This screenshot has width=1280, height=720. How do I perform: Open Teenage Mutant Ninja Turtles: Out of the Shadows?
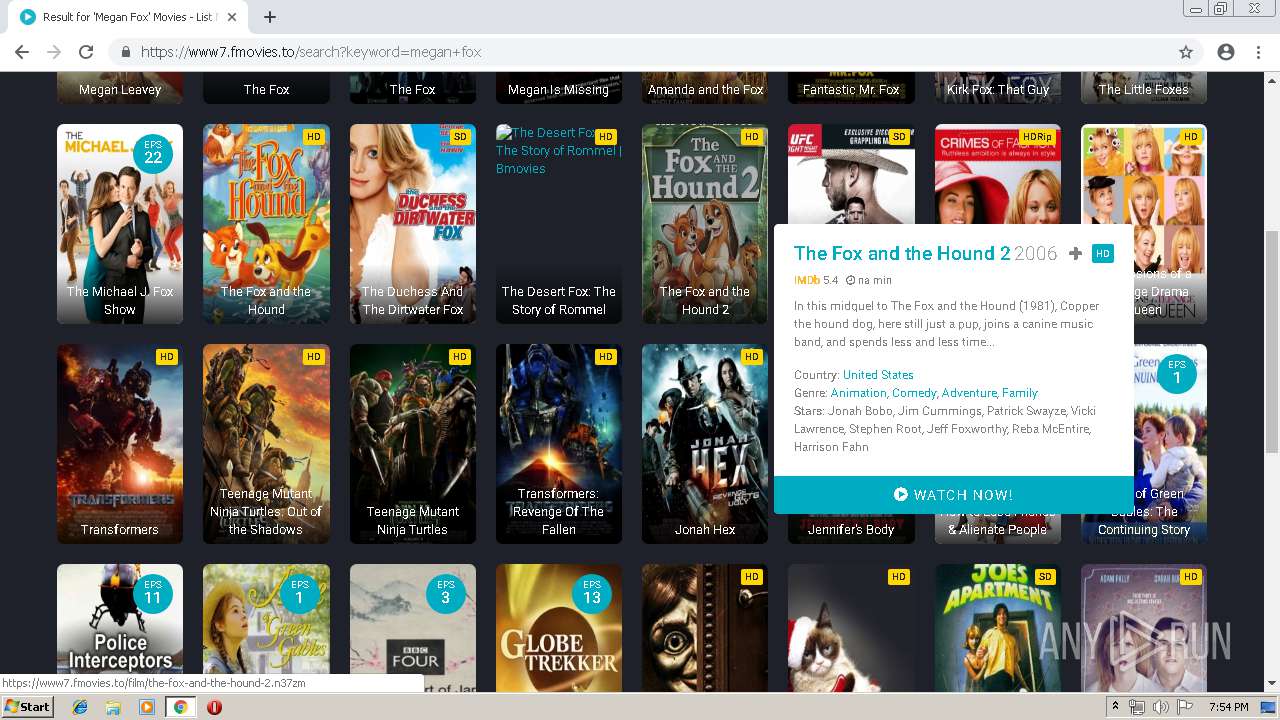coord(266,444)
